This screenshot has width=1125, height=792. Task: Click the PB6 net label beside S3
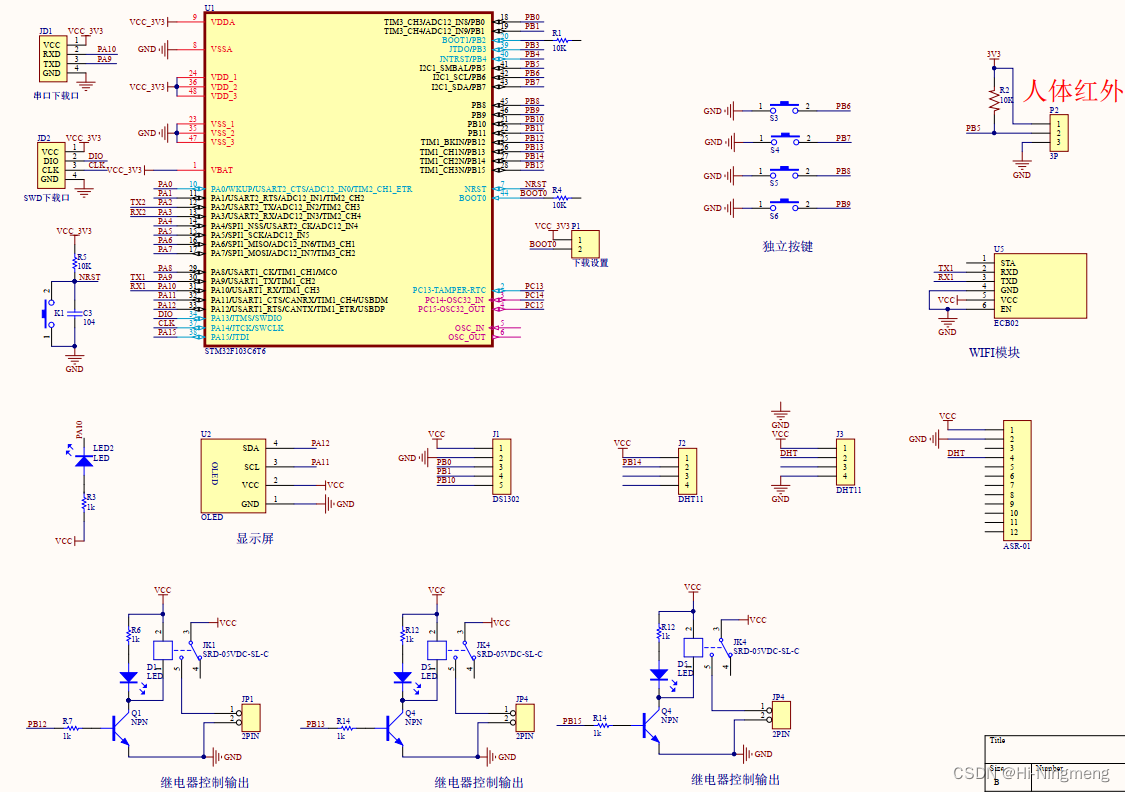(x=843, y=106)
